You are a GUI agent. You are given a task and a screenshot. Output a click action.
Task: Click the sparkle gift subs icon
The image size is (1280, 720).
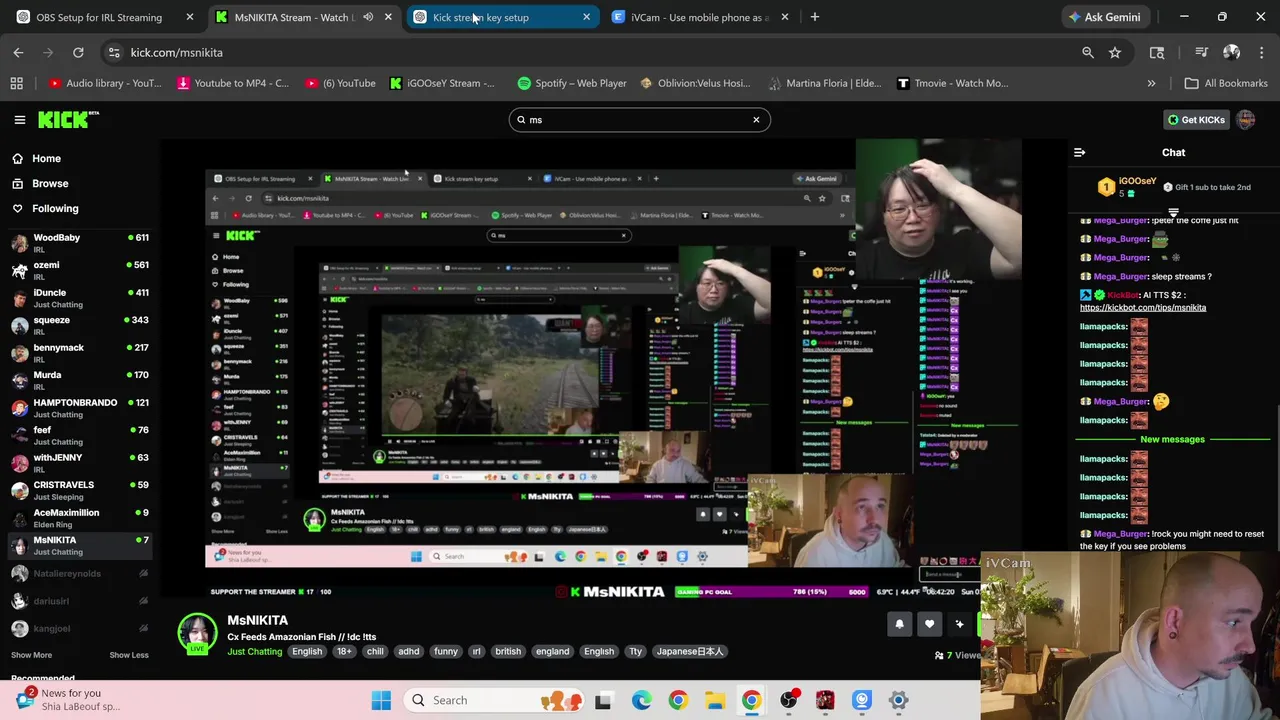959,624
